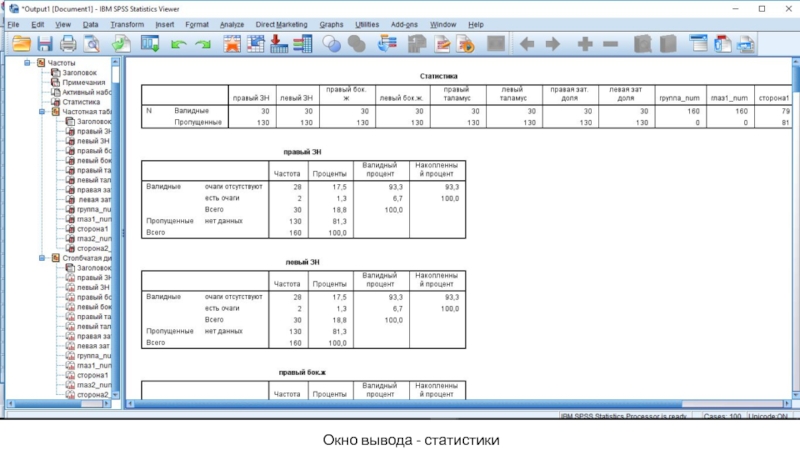Image resolution: width=800 pixels, height=450 pixels.
Task: Click the Collapse minus icon in toolbar
Action: (x=610, y=44)
